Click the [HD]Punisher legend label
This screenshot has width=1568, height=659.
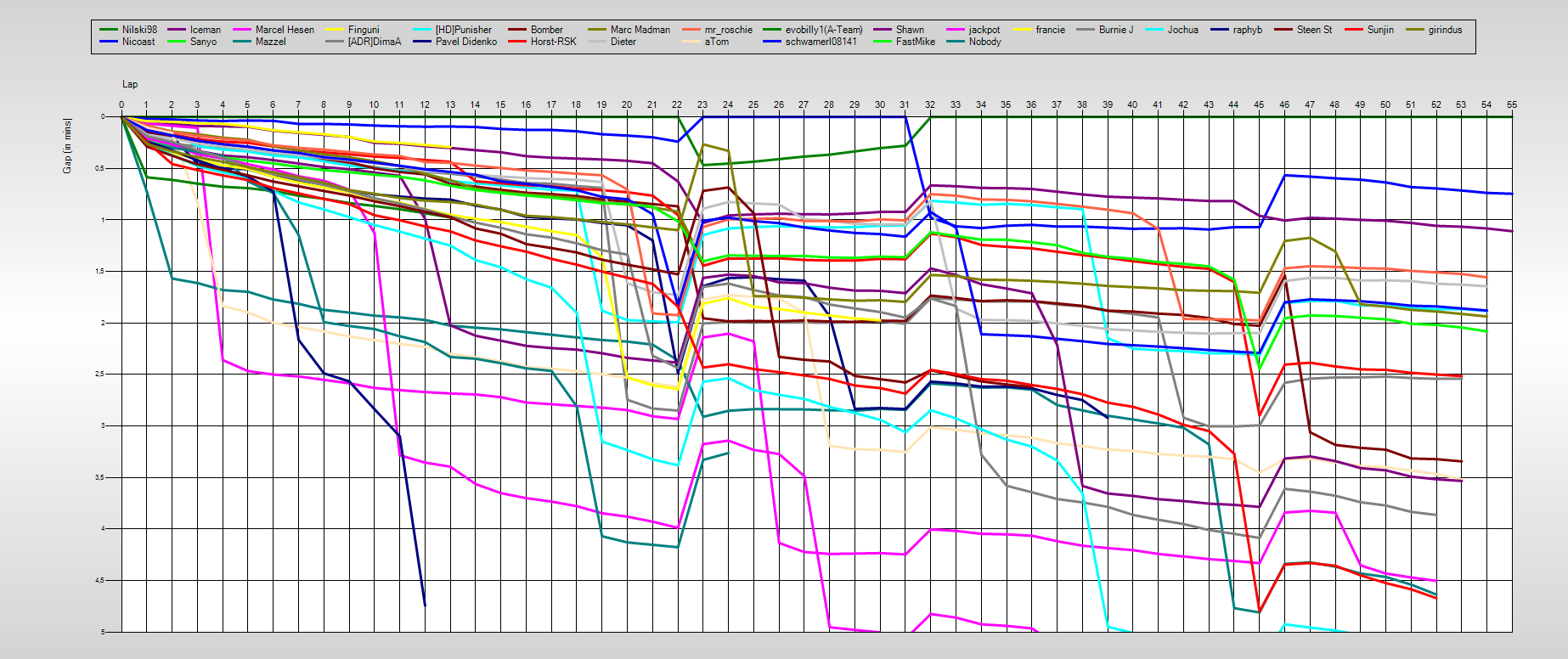[463, 30]
